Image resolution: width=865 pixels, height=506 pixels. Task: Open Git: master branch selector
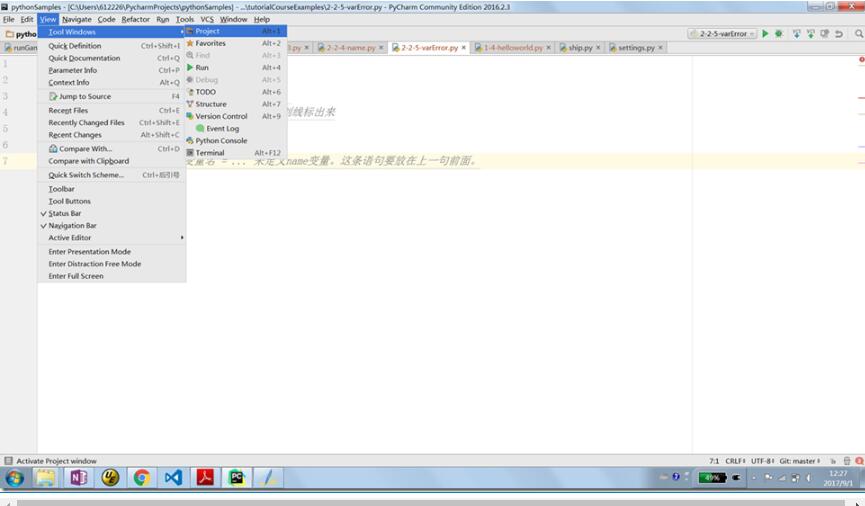(799, 461)
